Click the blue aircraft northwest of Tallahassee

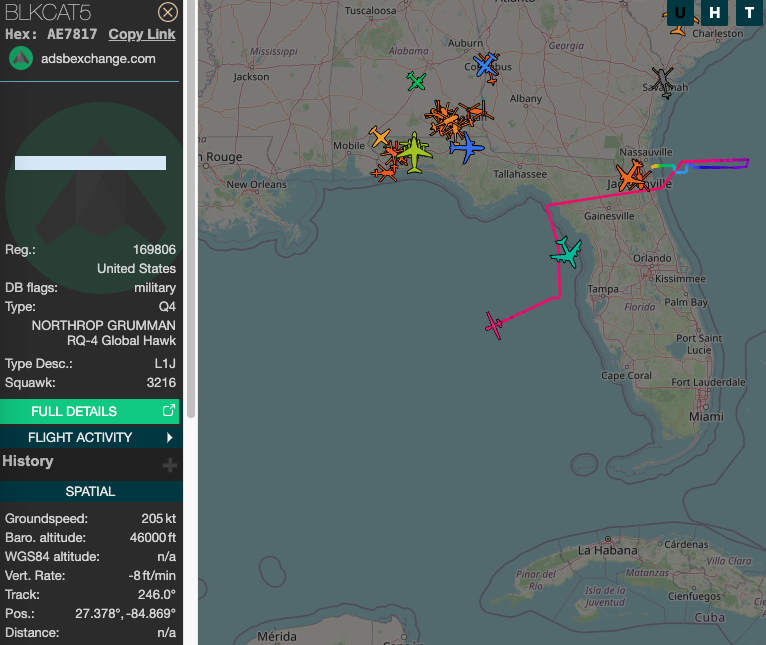(x=465, y=147)
